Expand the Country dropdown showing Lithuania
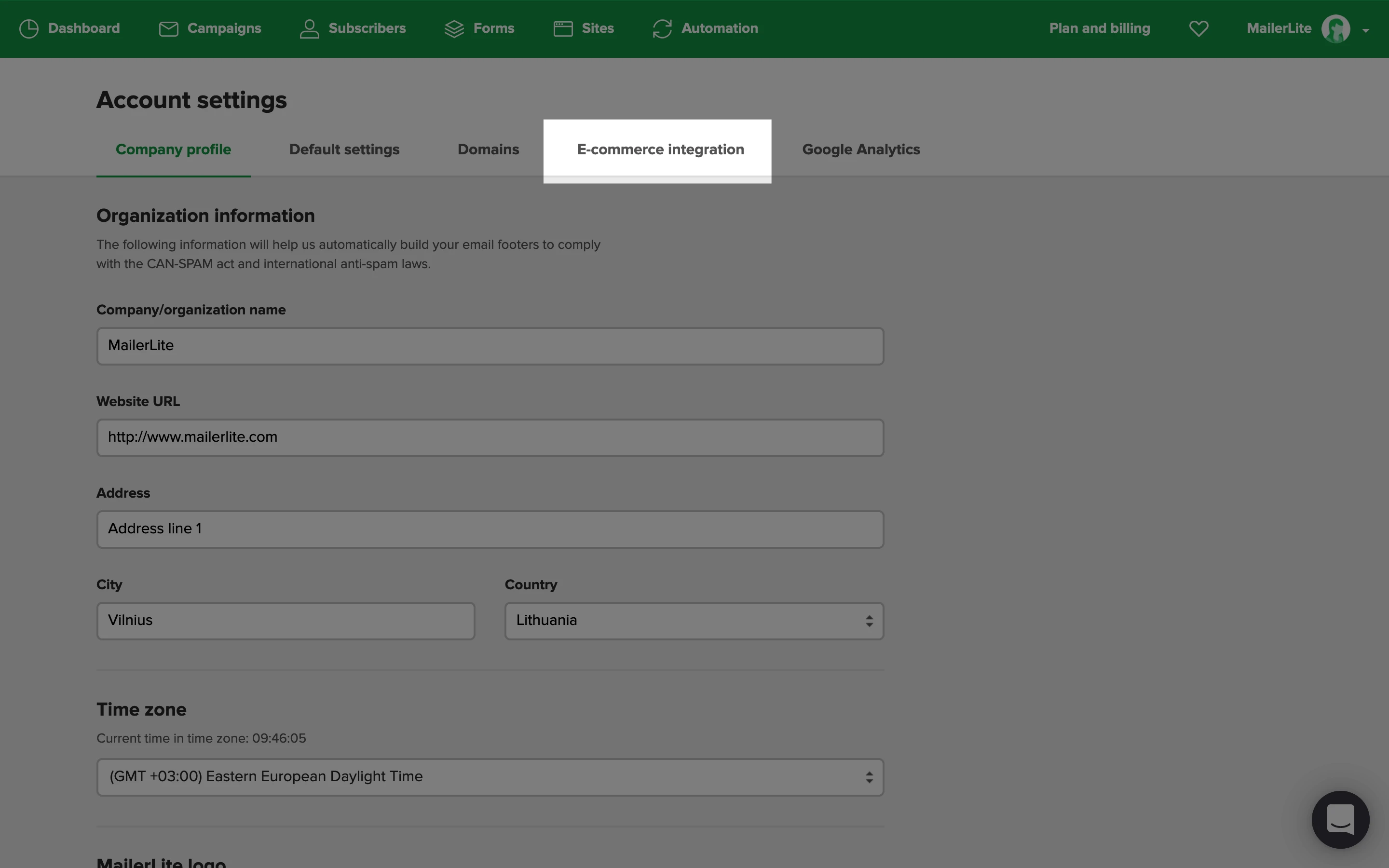Viewport: 1389px width, 868px height. click(694, 621)
